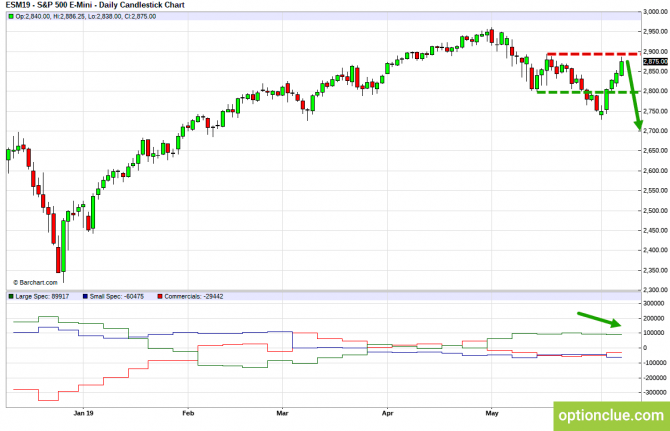670x431 pixels.
Task: Click the 2,650.00 price axis label
Action: [655, 150]
